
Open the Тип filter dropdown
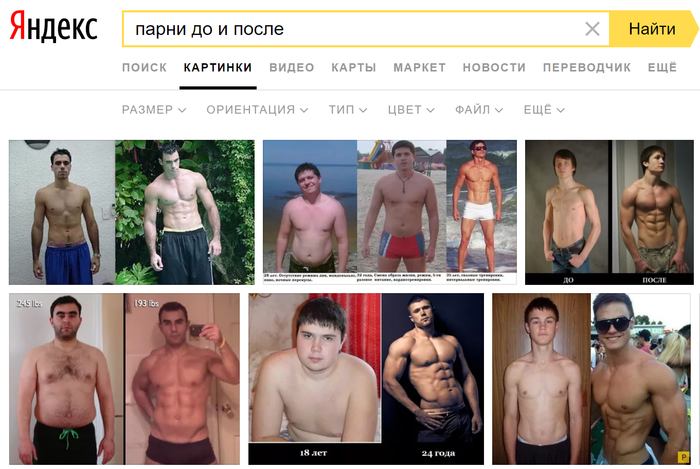coord(348,110)
